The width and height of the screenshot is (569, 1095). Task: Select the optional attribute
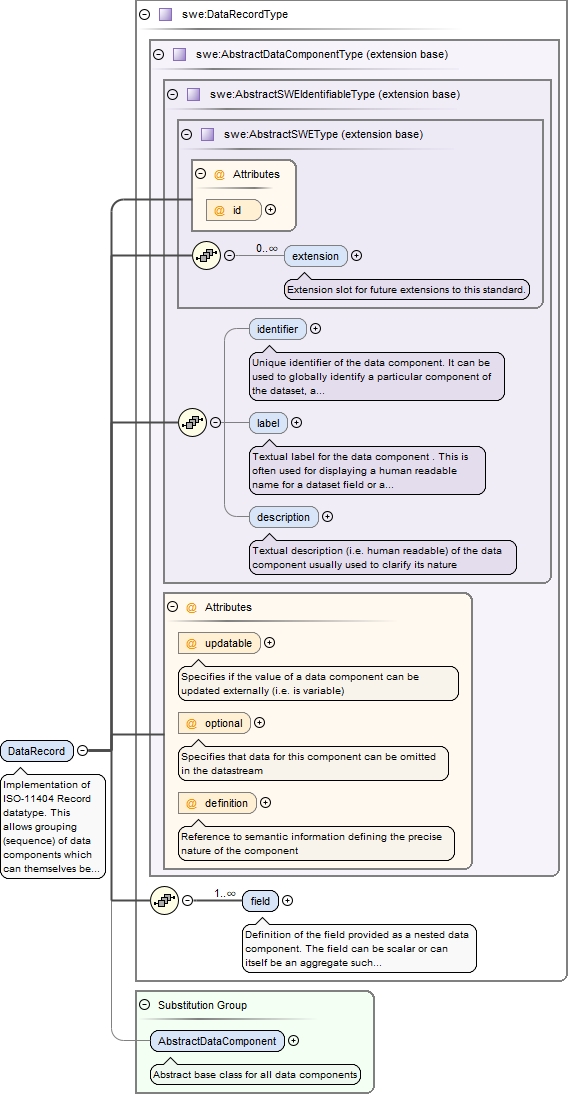(x=215, y=723)
